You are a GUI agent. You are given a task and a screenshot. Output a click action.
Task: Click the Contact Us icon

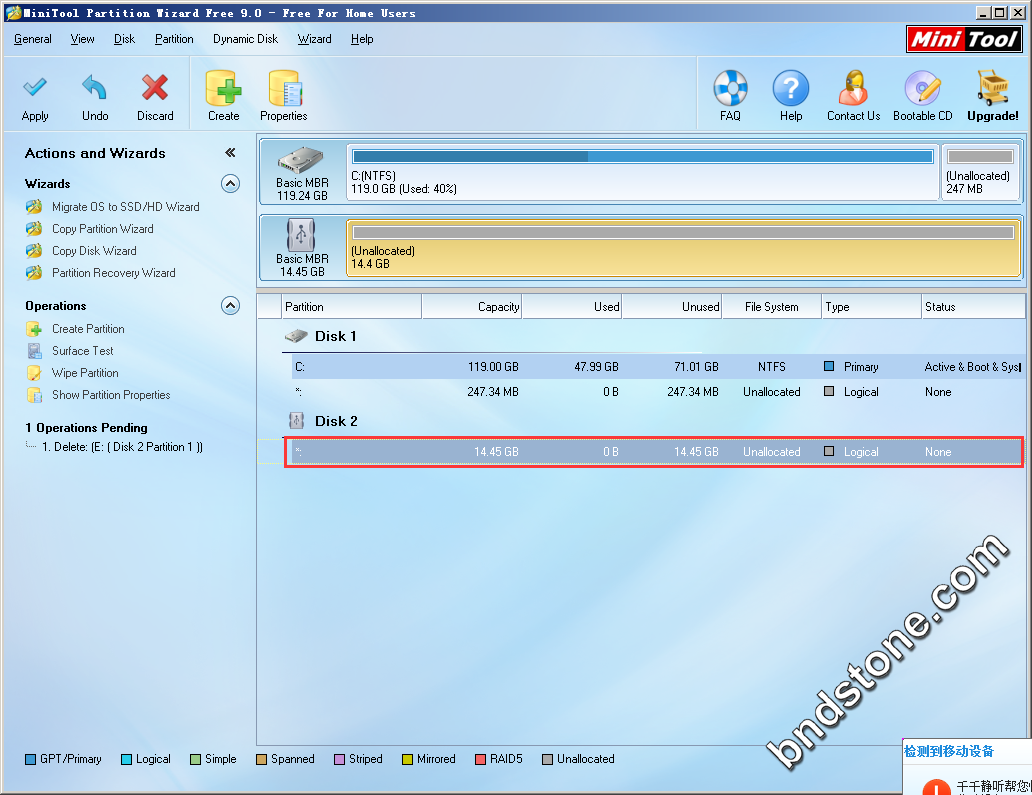click(x=853, y=88)
